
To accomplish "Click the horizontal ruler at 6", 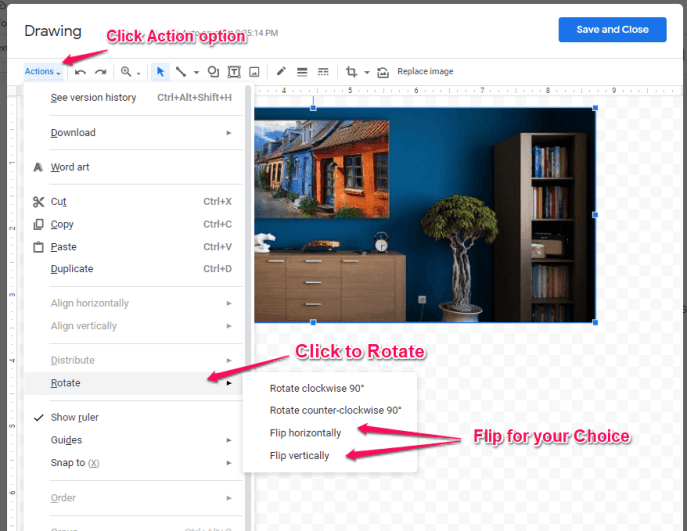I will tap(416, 90).
